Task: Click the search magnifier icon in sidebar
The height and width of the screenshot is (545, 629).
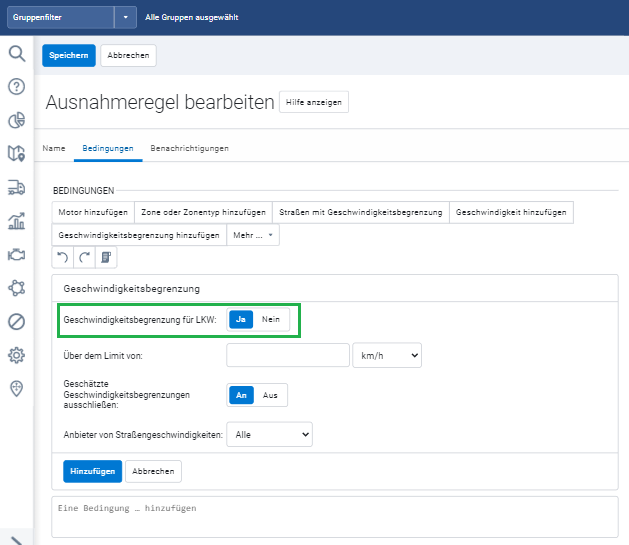Action: click(x=16, y=54)
